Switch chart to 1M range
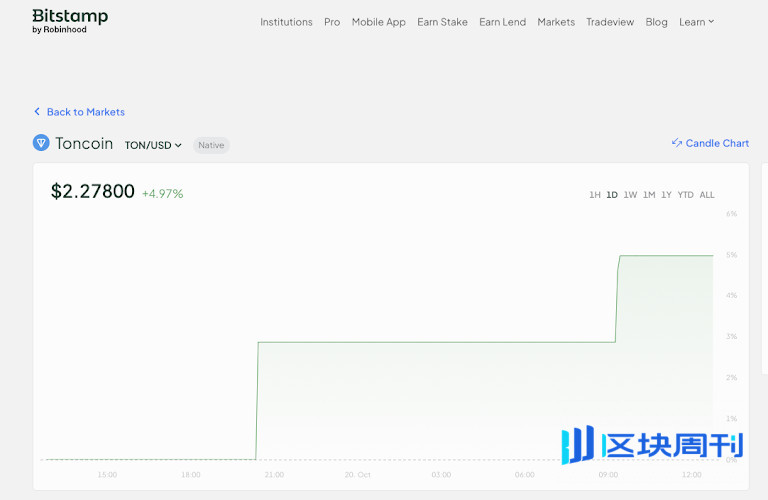Viewport: 768px width, 500px height. 649,195
